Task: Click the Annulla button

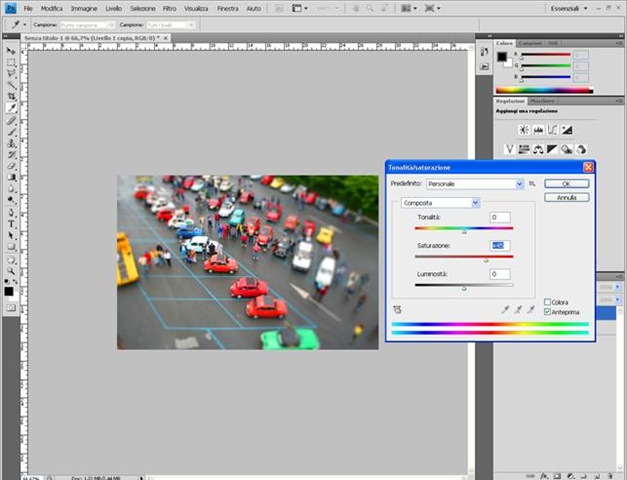Action: tap(566, 198)
